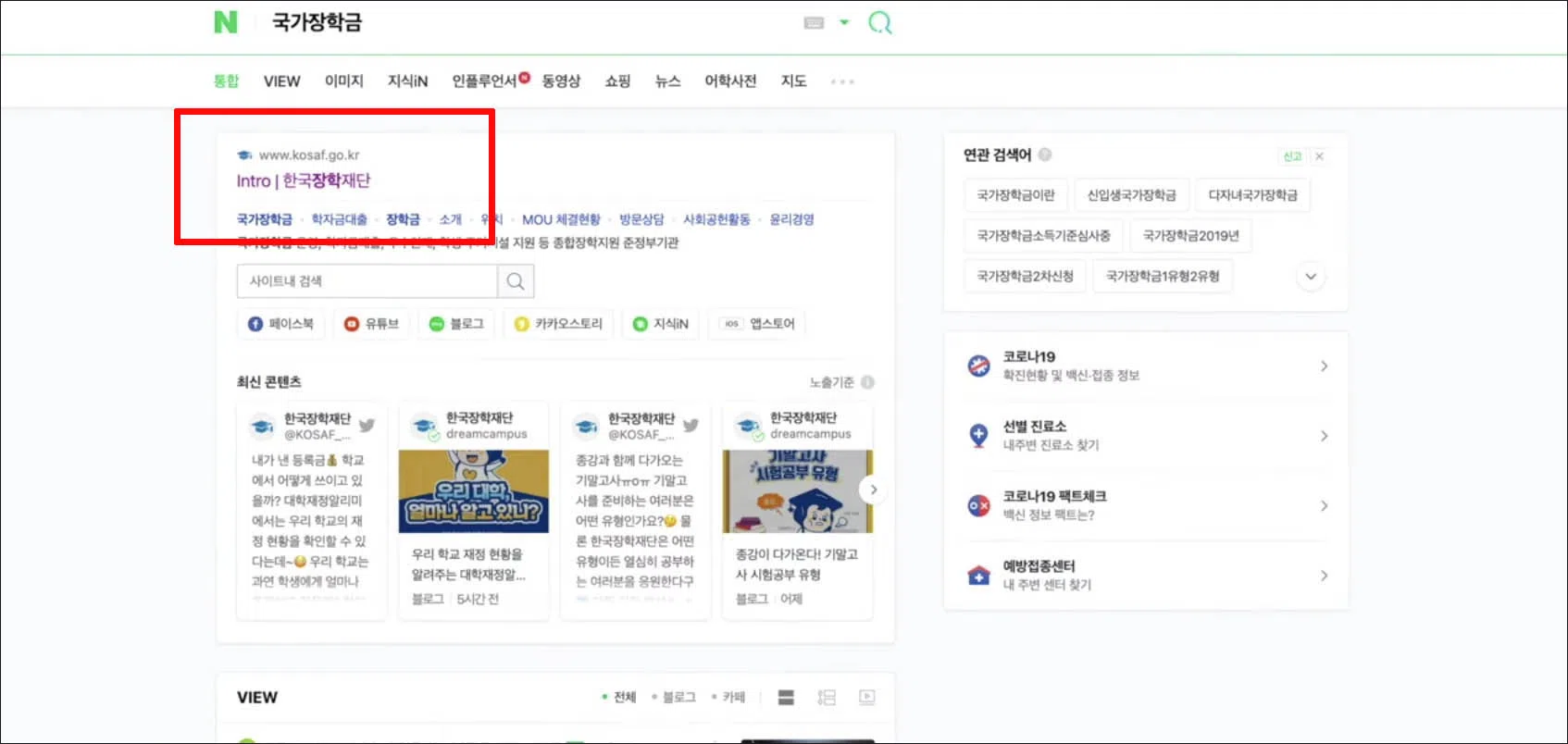Click the 예방접종센터 house icon

[x=978, y=575]
